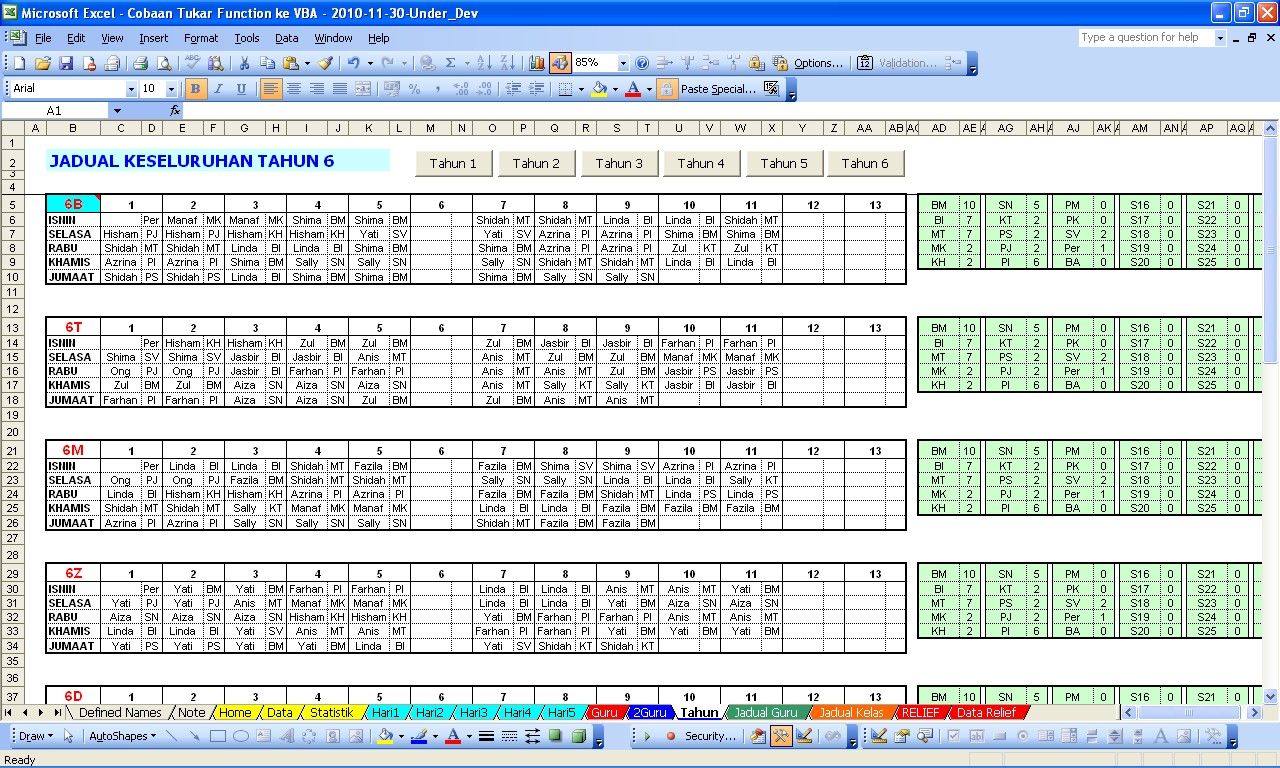Expand the zoom percentage dropdown

tap(623, 63)
